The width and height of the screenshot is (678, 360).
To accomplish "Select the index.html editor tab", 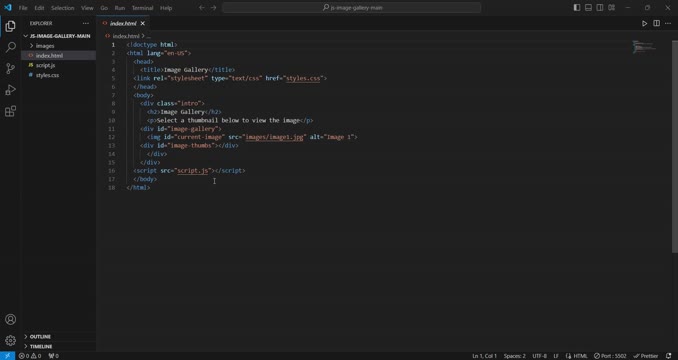I will point(123,23).
